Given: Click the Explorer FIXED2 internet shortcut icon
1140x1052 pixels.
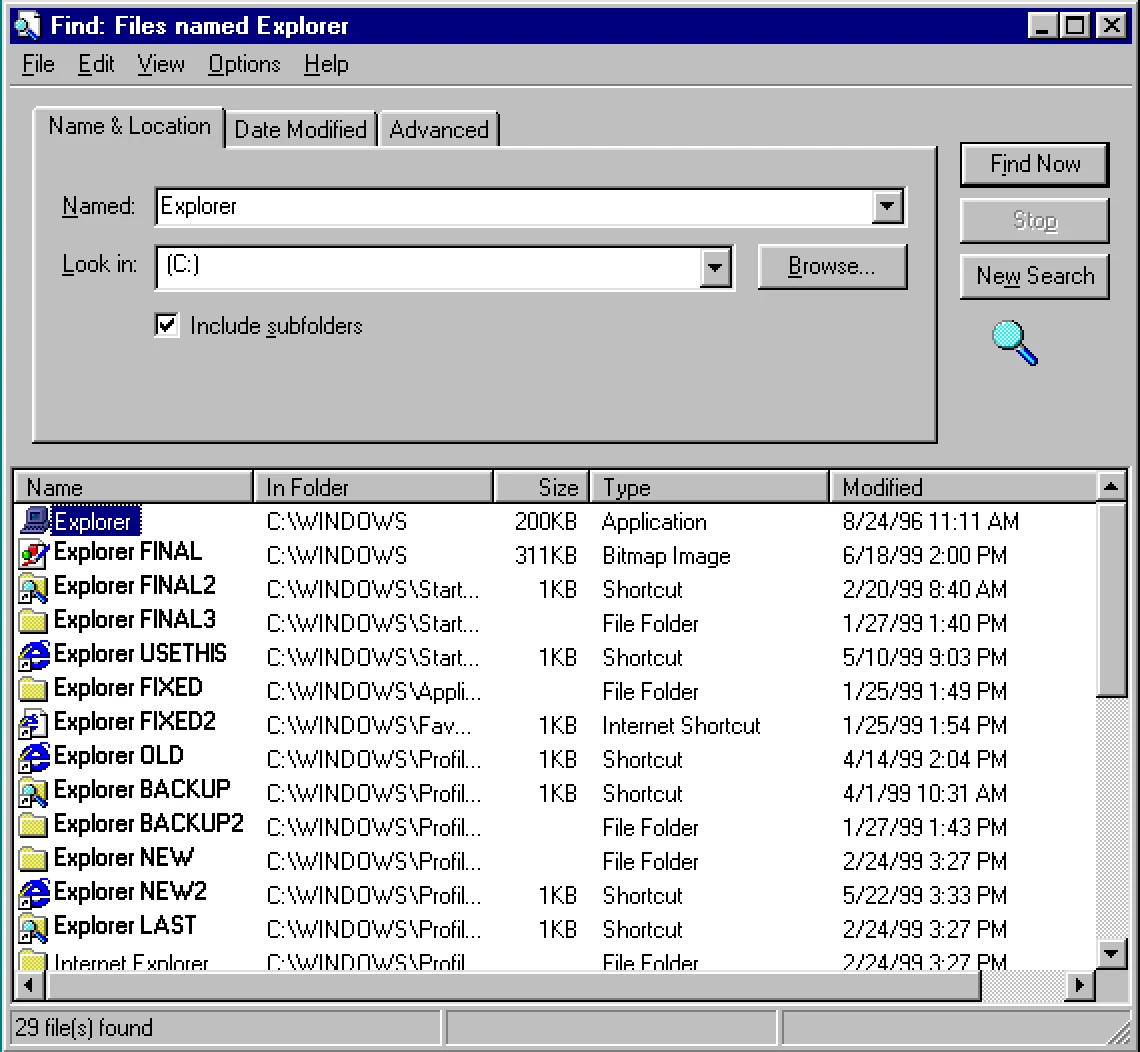Looking at the screenshot, I should click(x=33, y=723).
